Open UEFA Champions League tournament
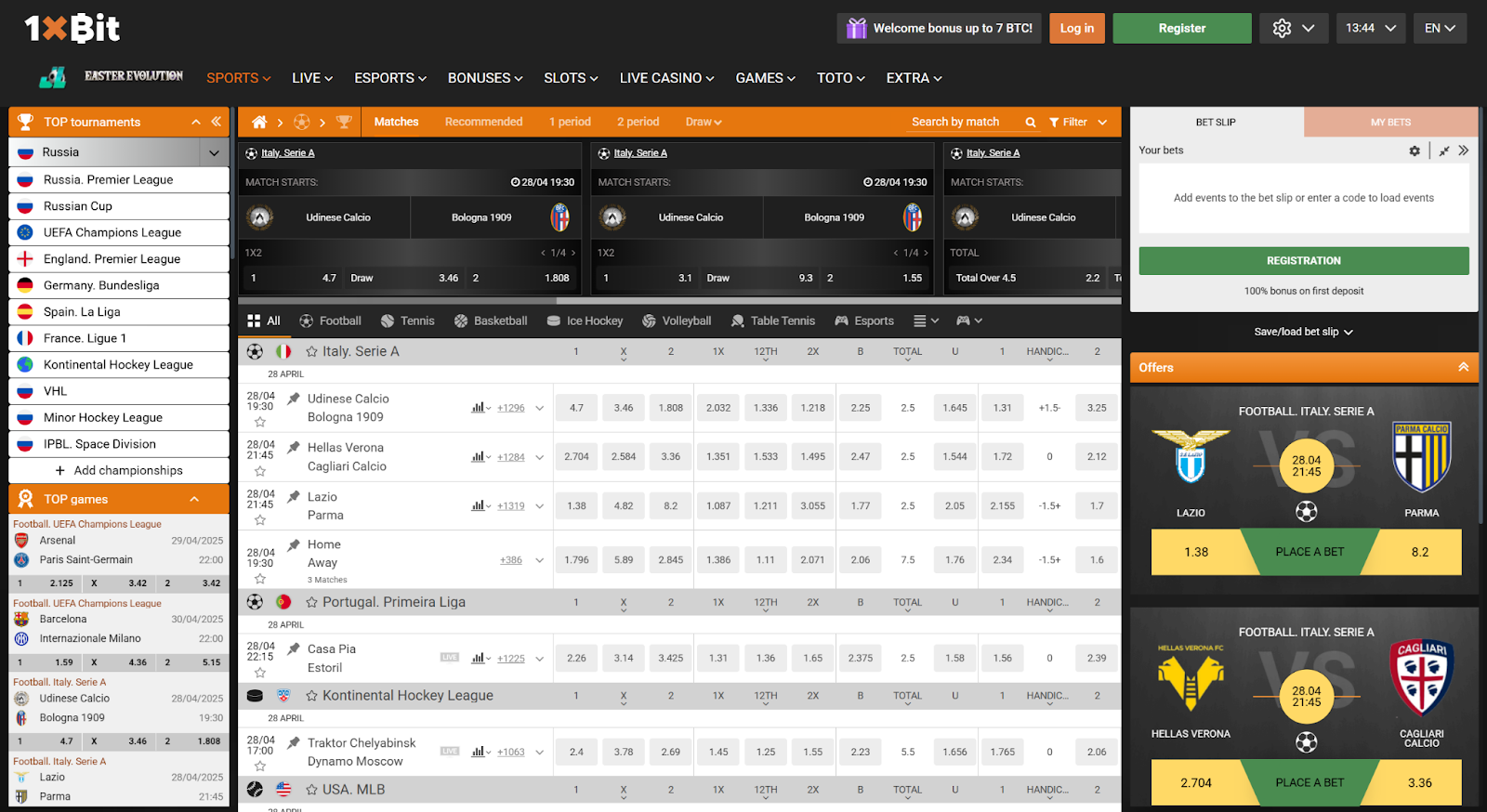 pyautogui.click(x=119, y=232)
